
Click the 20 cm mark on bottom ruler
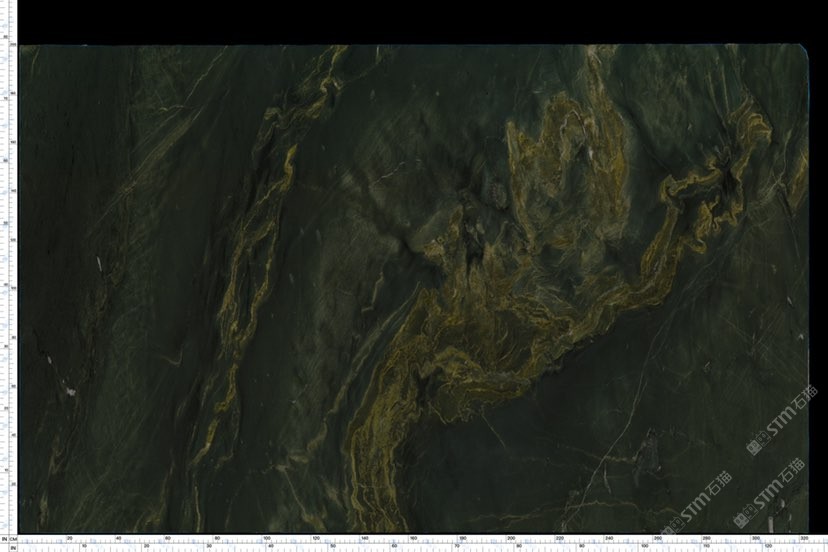(69, 538)
